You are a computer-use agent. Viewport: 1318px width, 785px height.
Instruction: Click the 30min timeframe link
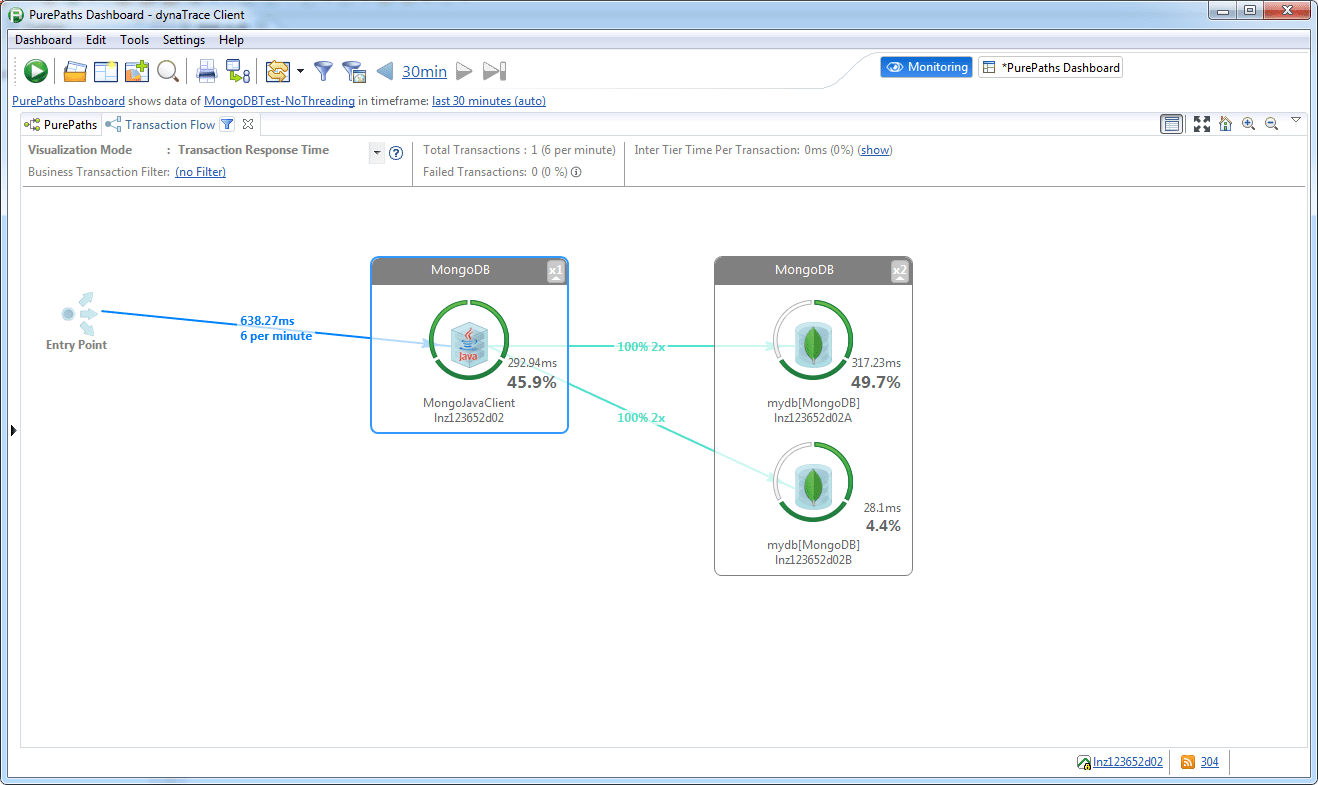(424, 72)
